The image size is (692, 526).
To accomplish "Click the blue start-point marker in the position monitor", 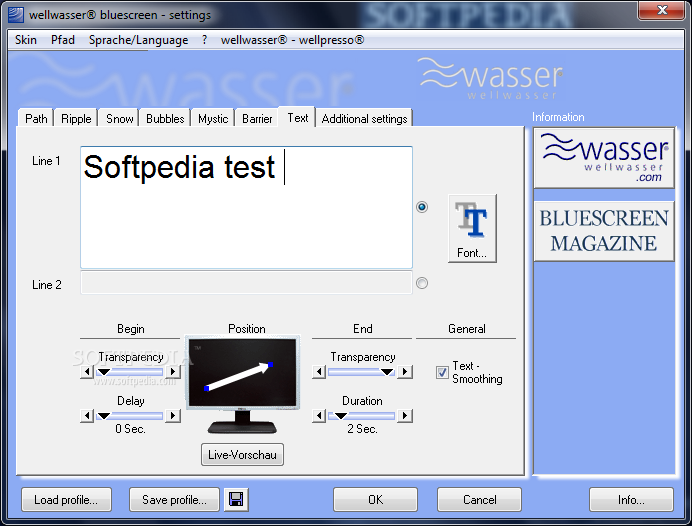I will coord(206,388).
